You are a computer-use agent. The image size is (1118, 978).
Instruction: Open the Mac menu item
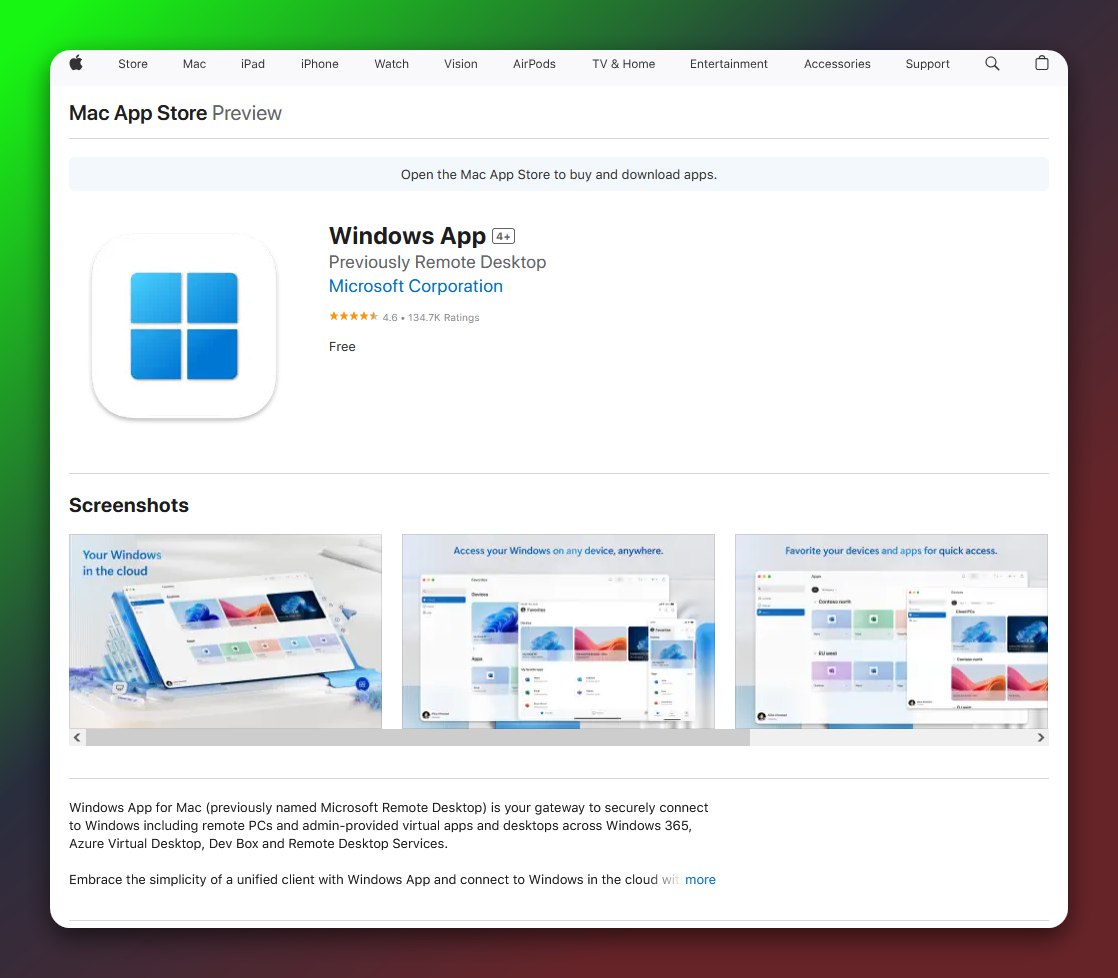[x=194, y=64]
